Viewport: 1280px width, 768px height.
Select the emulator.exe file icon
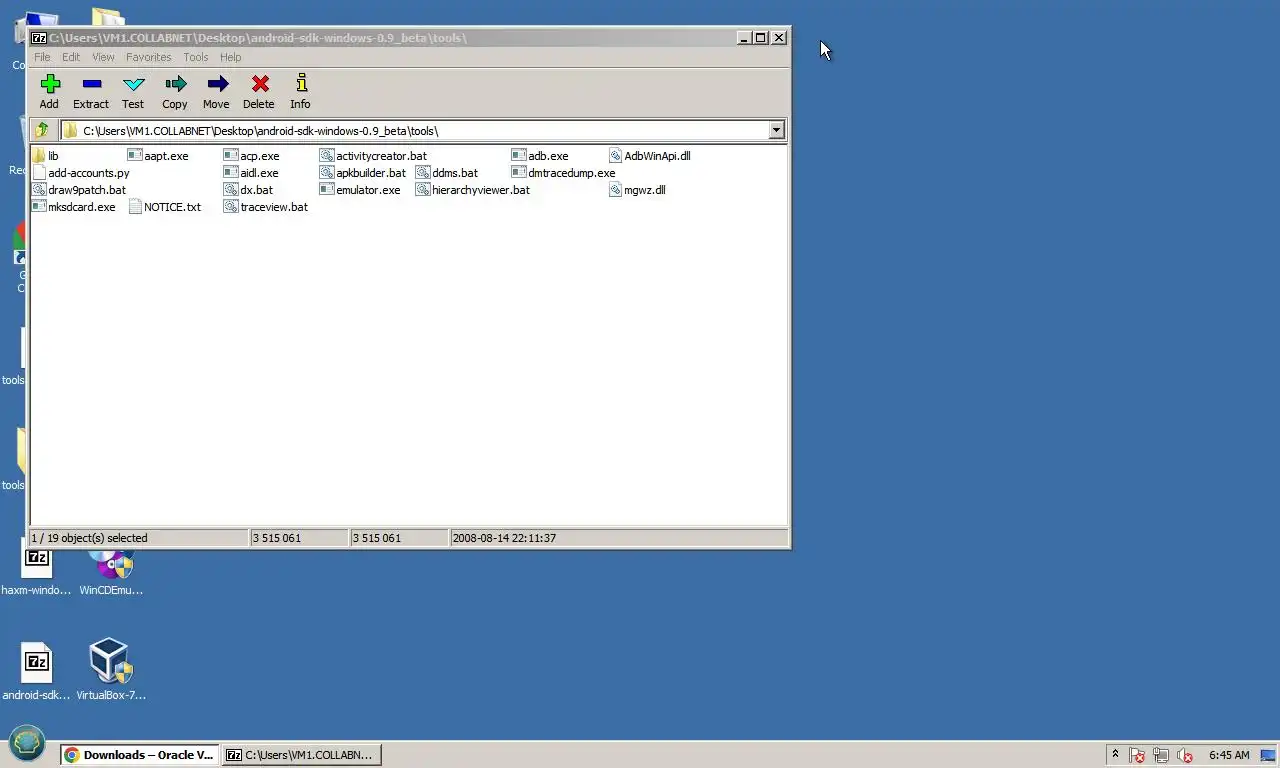pos(327,190)
